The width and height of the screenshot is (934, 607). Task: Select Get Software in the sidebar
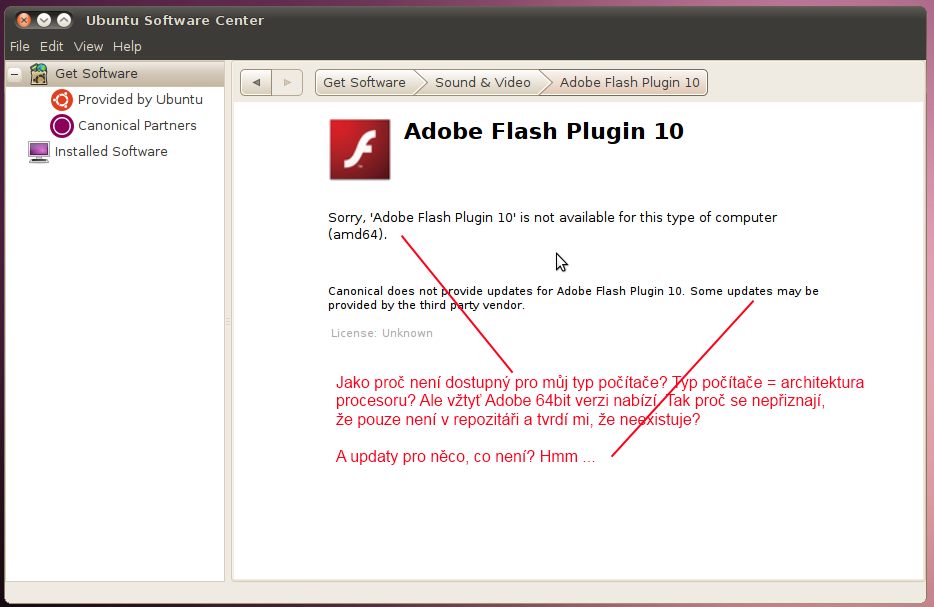(x=96, y=73)
